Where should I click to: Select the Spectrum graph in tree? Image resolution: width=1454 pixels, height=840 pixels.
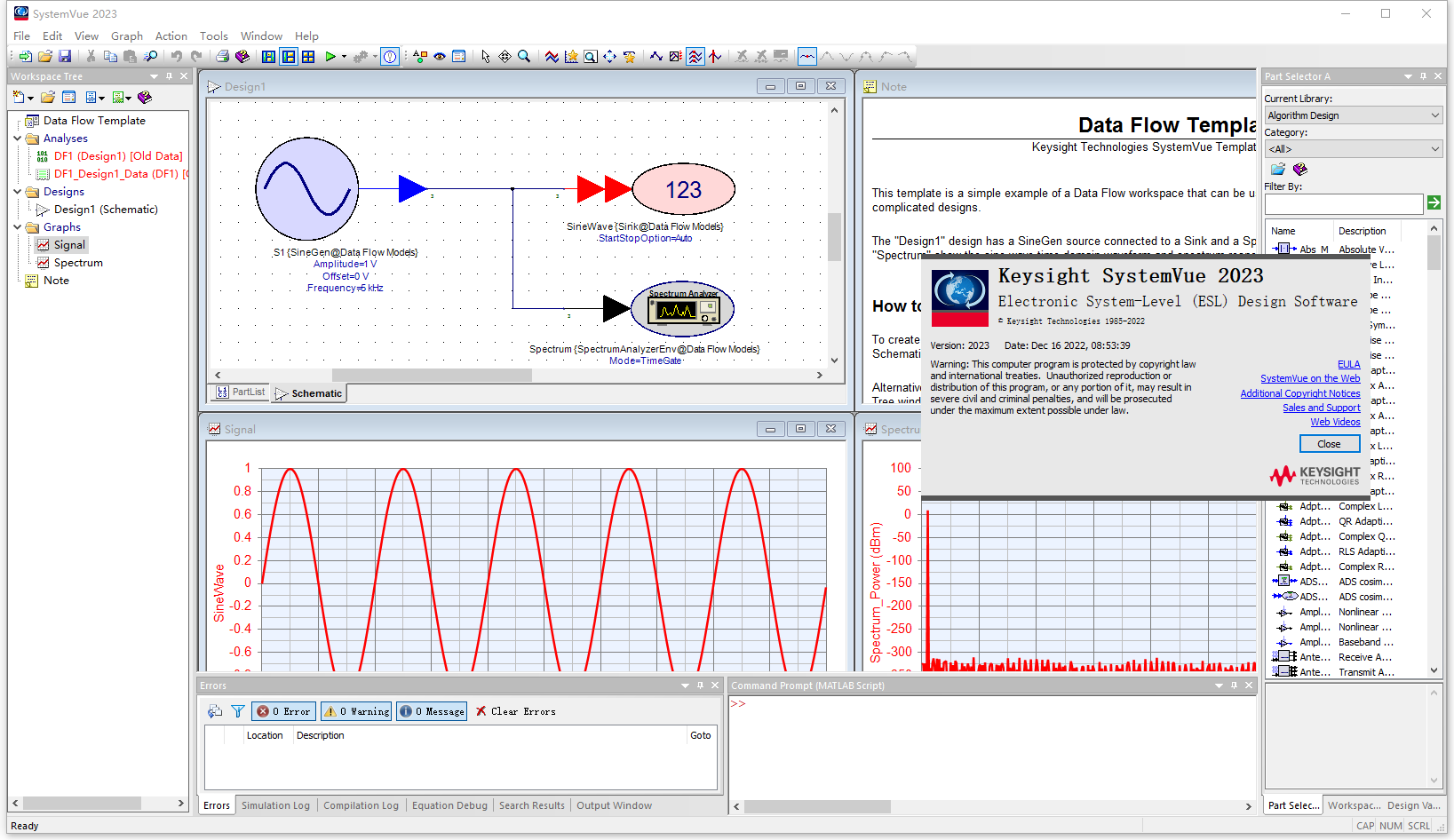(78, 263)
